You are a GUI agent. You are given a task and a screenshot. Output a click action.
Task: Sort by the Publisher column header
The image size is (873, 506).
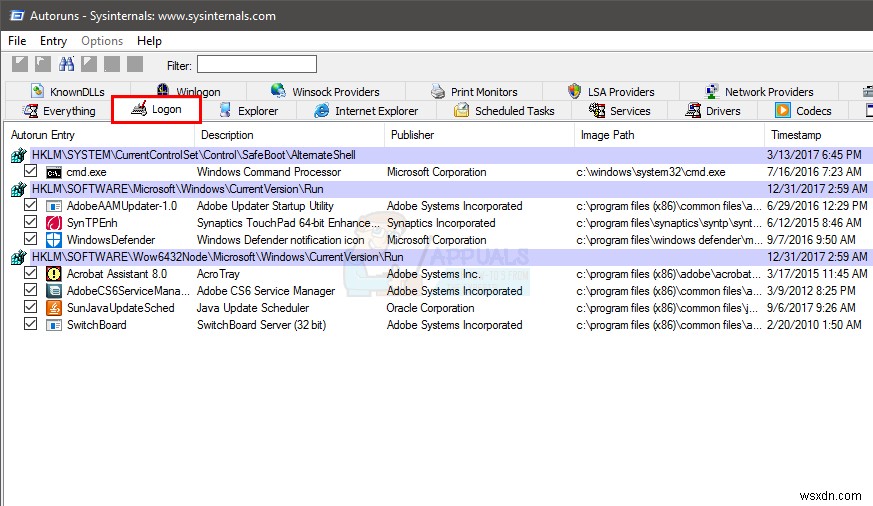tap(412, 135)
